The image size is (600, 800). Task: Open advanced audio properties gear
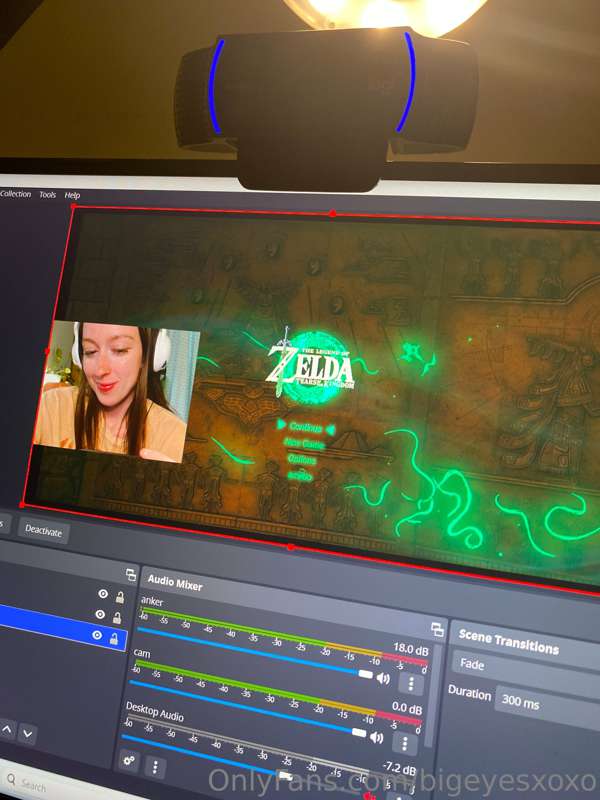(129, 761)
